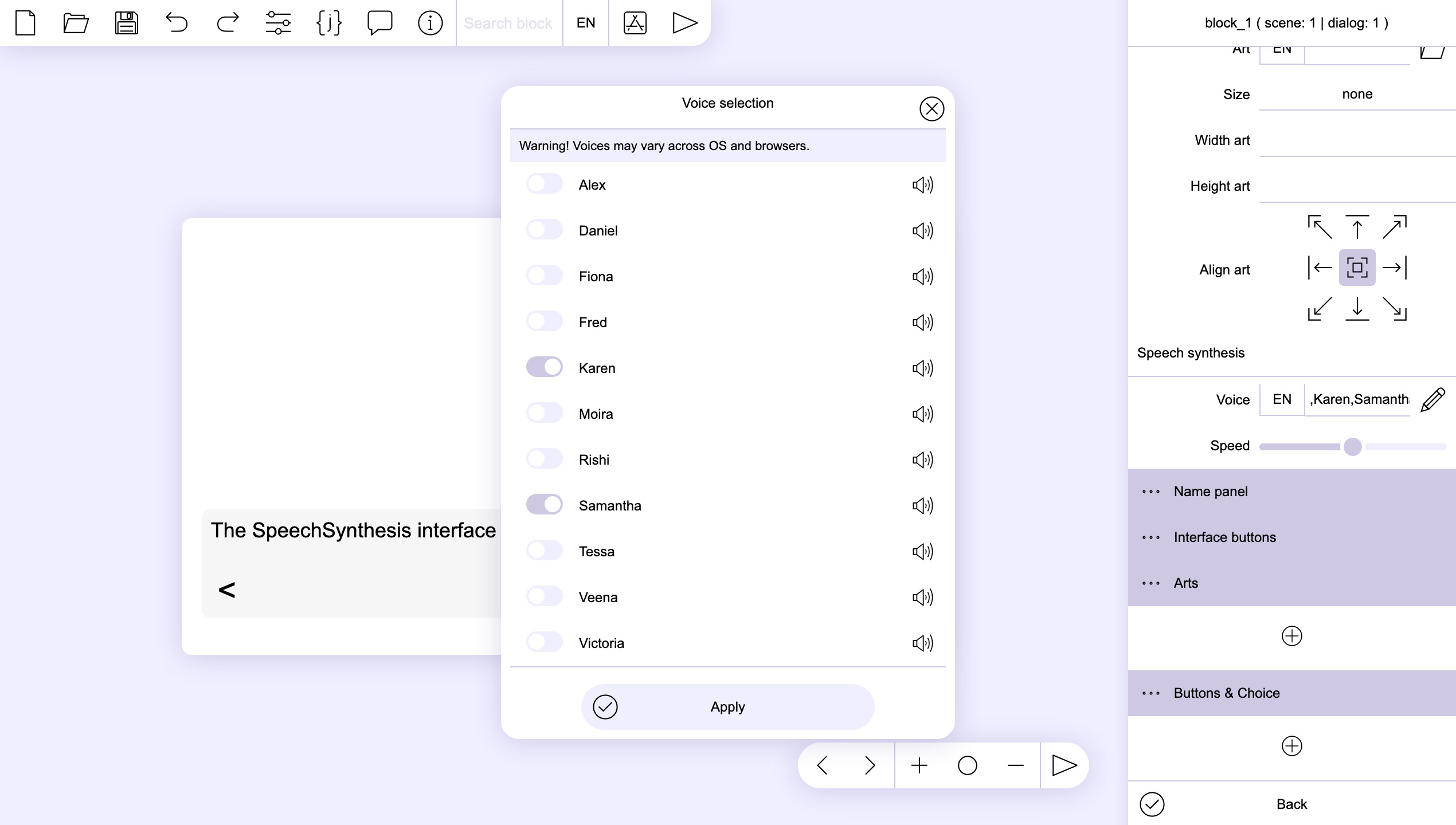1456x825 pixels.
Task: Turn on the Victoria voice toggle
Action: click(544, 642)
